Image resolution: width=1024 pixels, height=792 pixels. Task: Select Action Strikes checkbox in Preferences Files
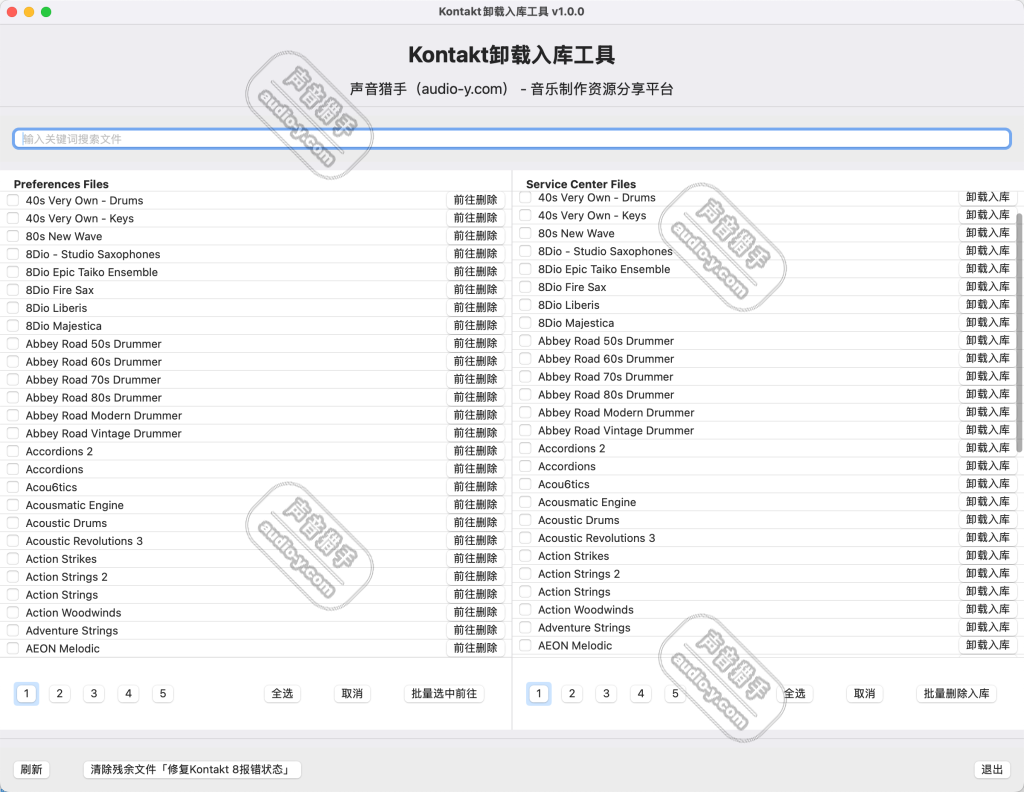13,559
